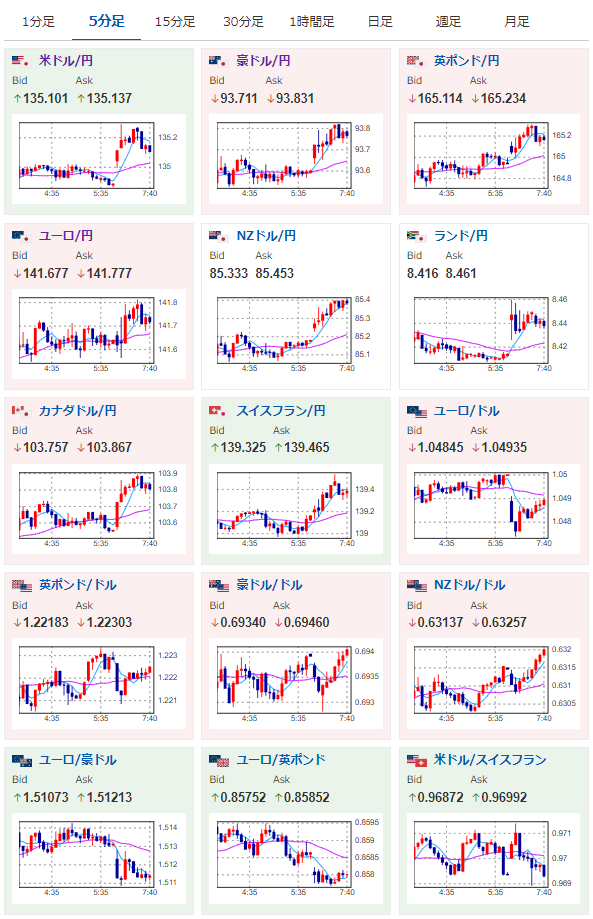The image size is (593, 919).
Task: Open the NZドル/円 pair link
Action: (266, 236)
